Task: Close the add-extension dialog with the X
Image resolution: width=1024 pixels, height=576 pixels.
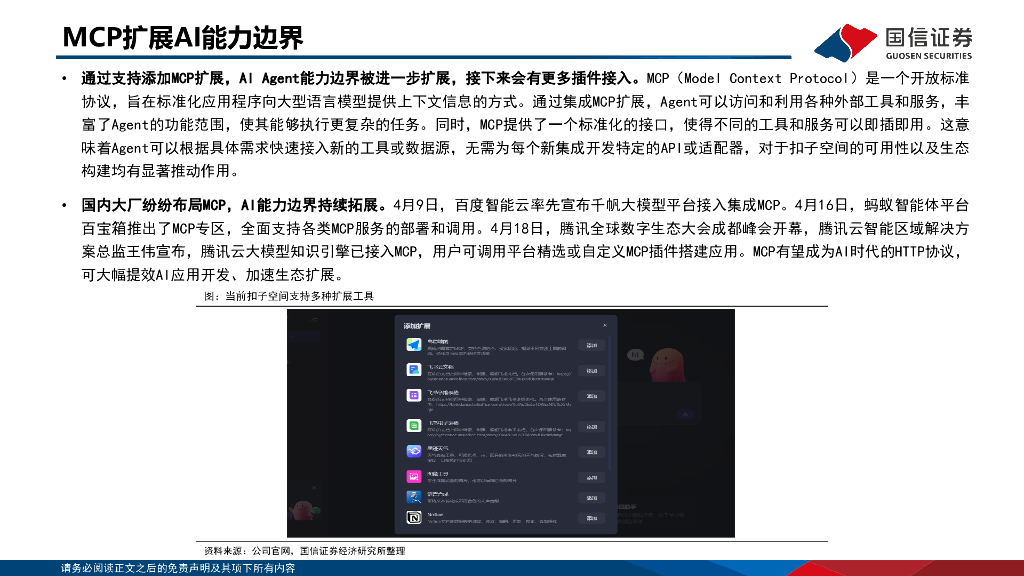Action: pos(605,325)
